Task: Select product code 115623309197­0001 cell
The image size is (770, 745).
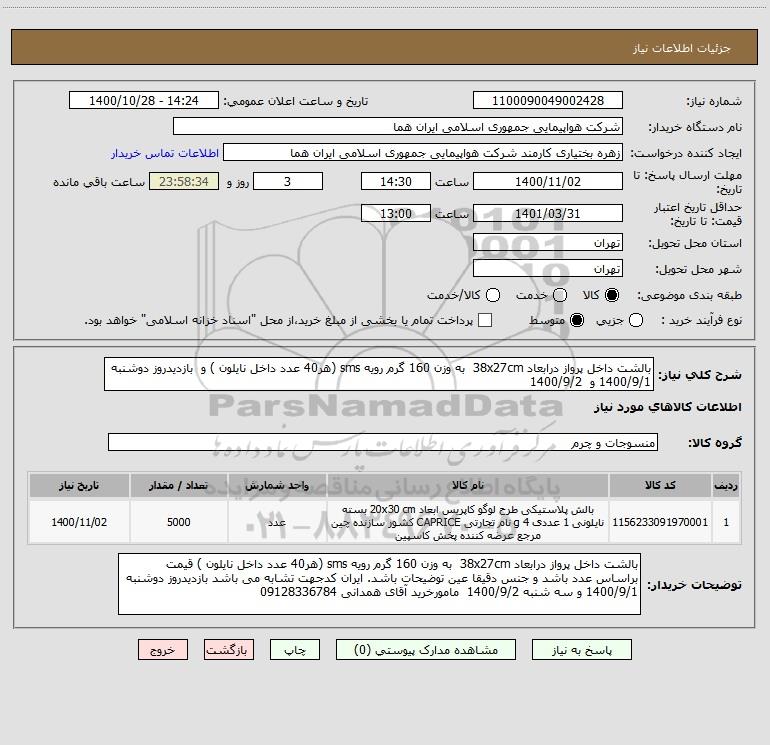Action: [660, 522]
